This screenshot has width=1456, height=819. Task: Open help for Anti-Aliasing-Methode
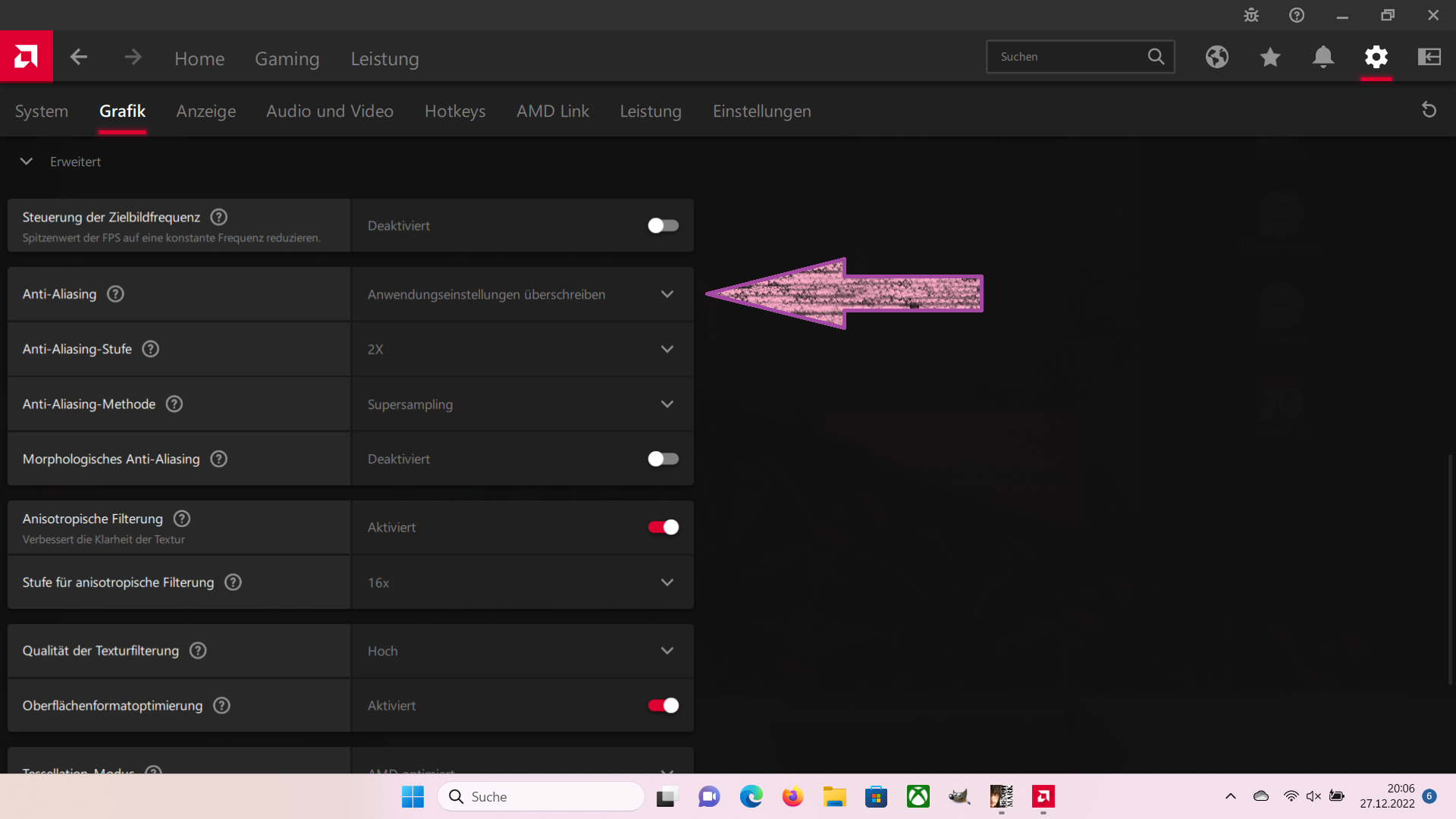tap(174, 404)
